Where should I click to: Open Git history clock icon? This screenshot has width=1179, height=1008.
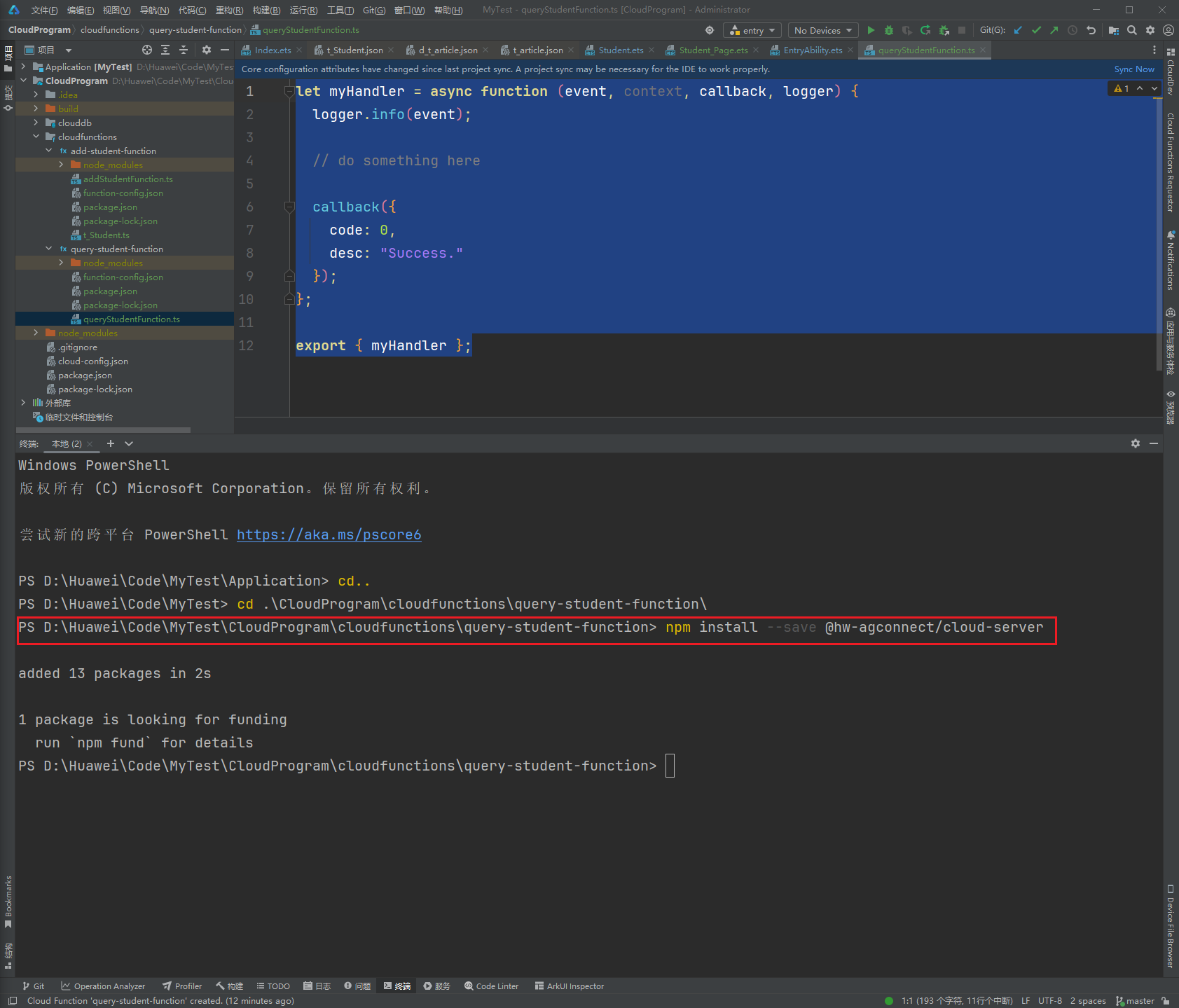pos(1073,30)
